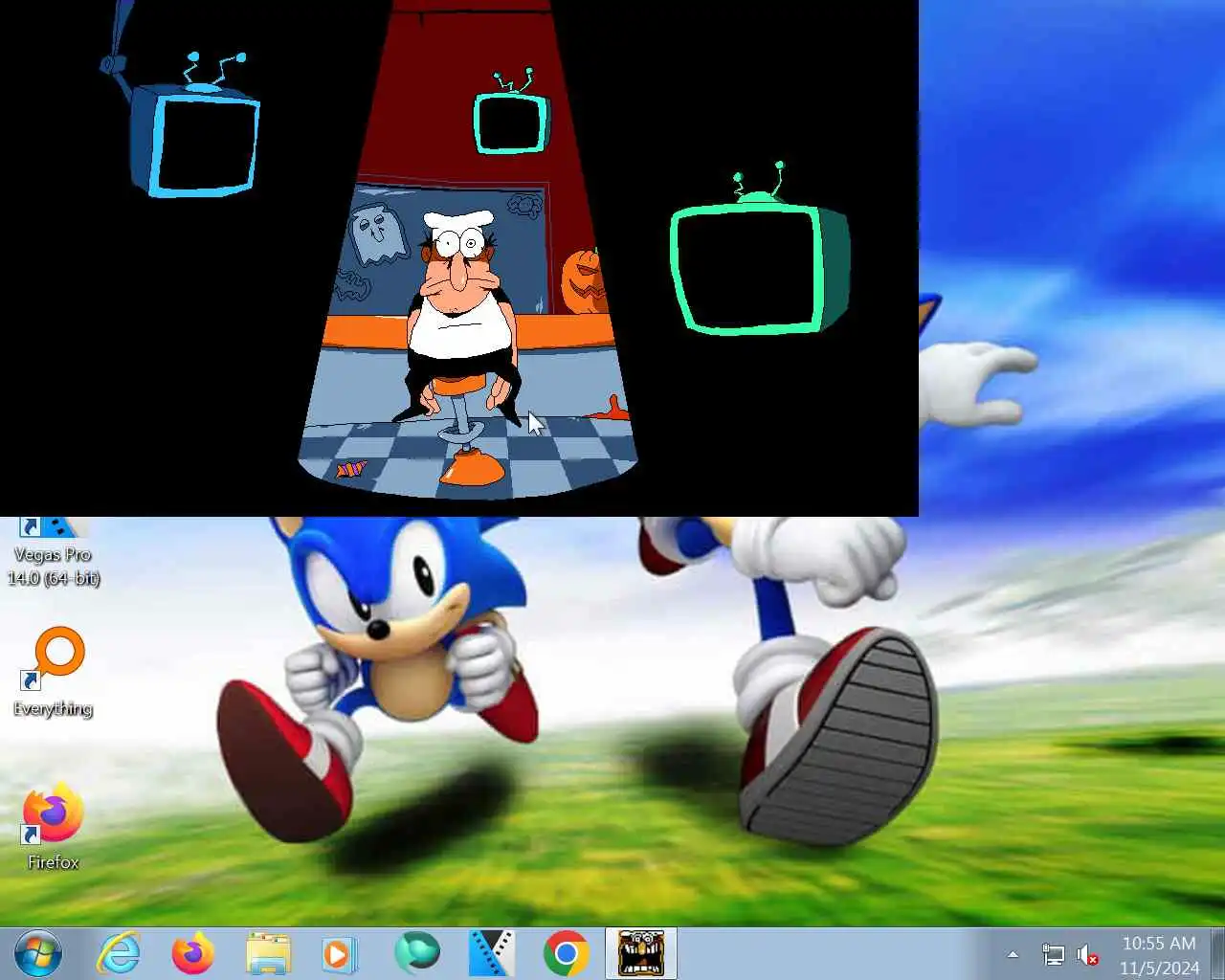Launch Windows Media Player from taskbar
1225x980 pixels.
[339, 953]
